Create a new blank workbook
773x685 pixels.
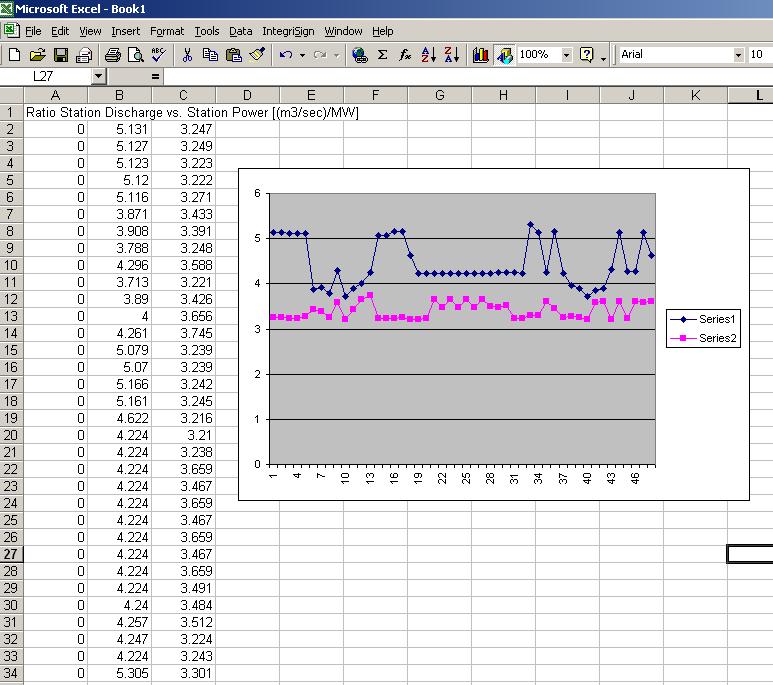[x=14, y=55]
